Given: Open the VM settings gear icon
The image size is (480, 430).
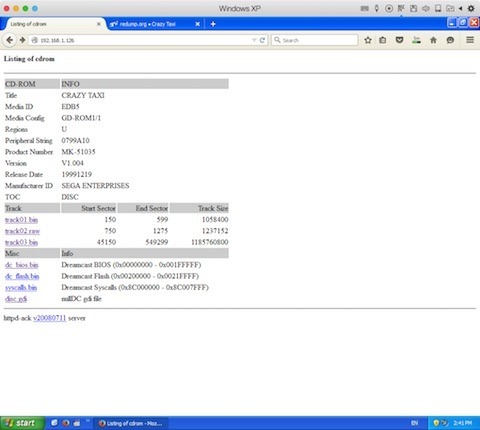Looking at the screenshot, I should [471, 9].
